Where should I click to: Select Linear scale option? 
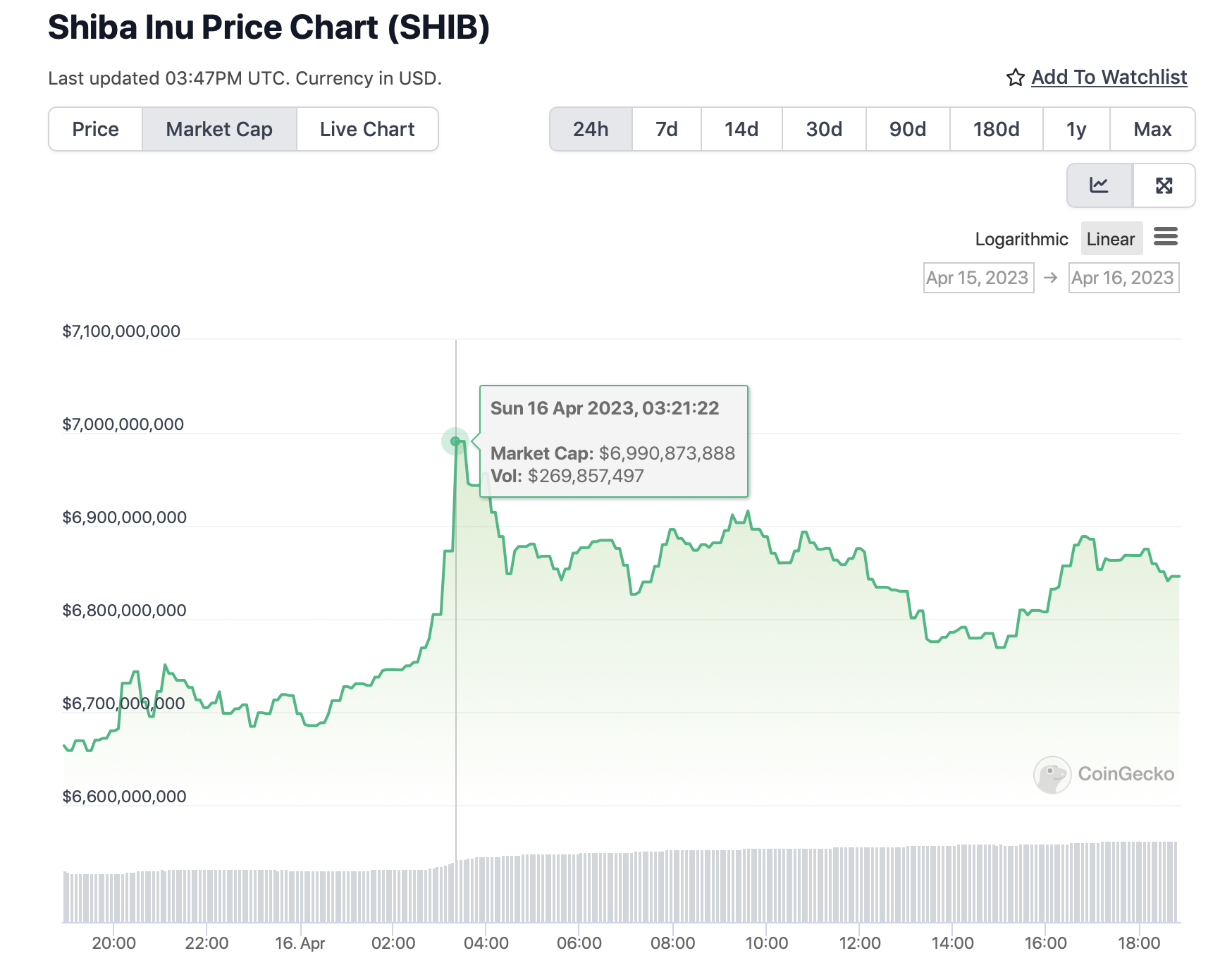(1110, 239)
